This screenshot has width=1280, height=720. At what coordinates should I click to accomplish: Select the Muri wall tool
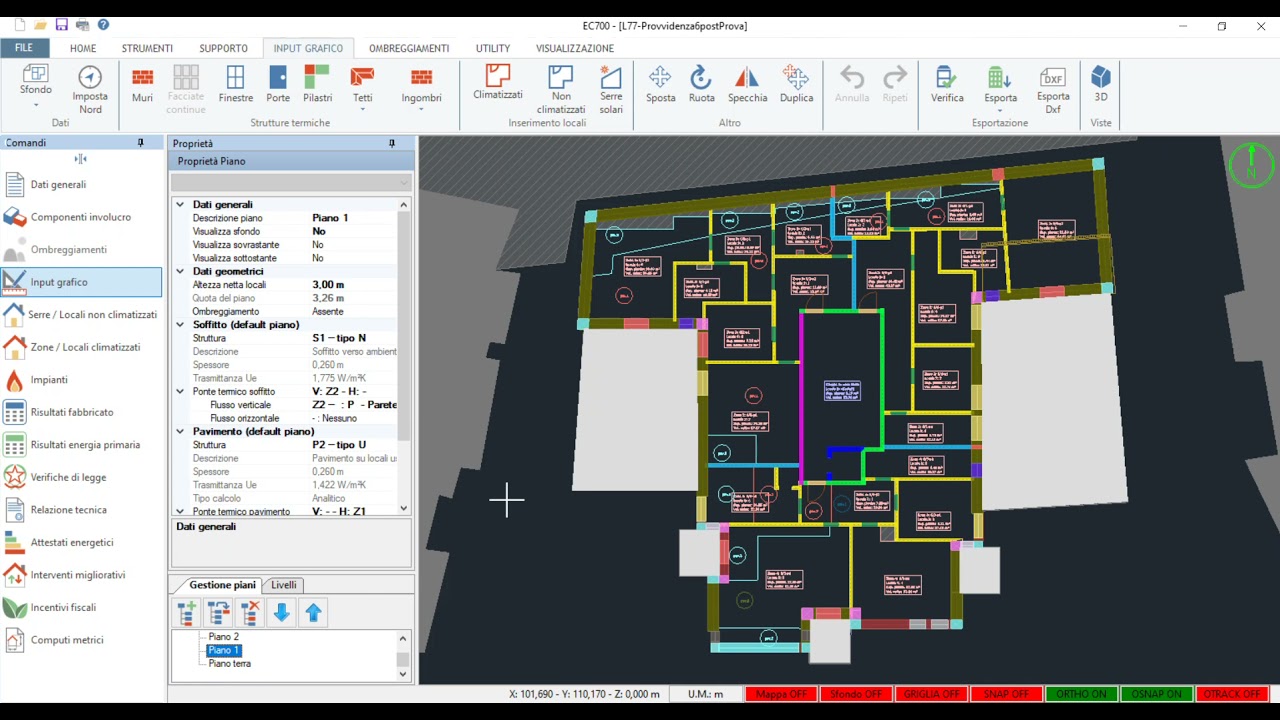pyautogui.click(x=142, y=85)
